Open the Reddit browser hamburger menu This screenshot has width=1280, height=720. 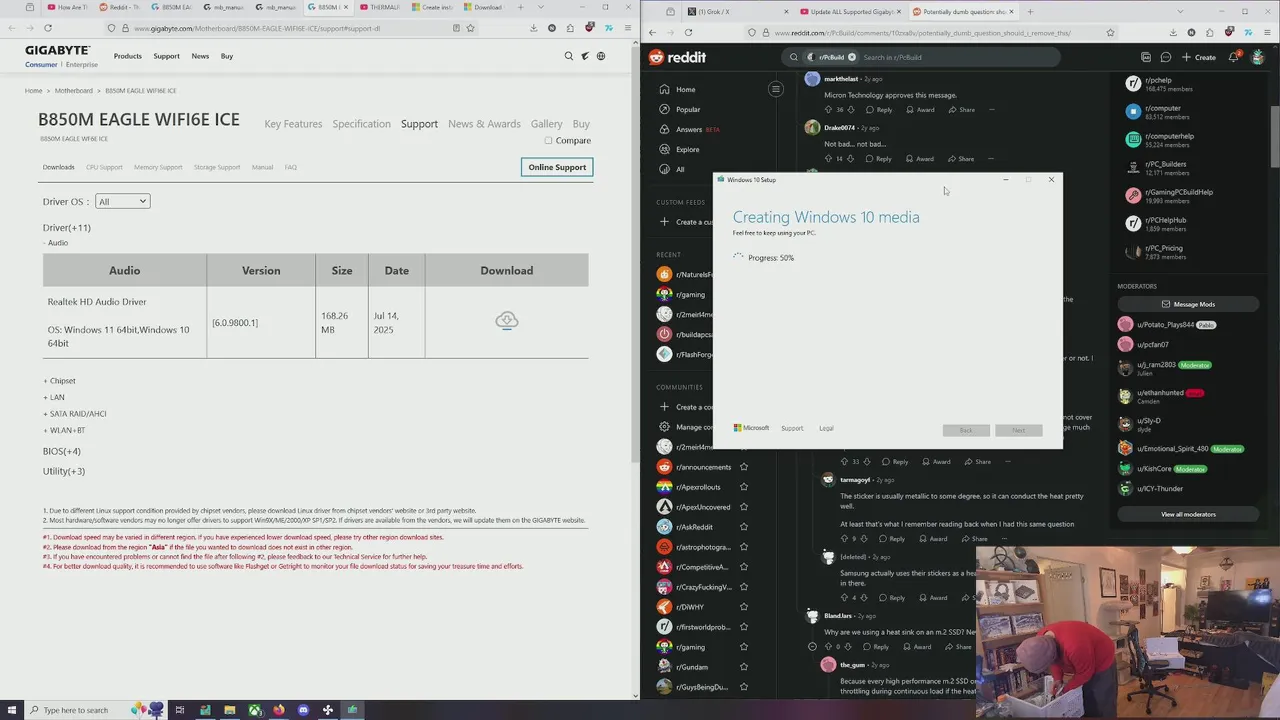[1268, 32]
